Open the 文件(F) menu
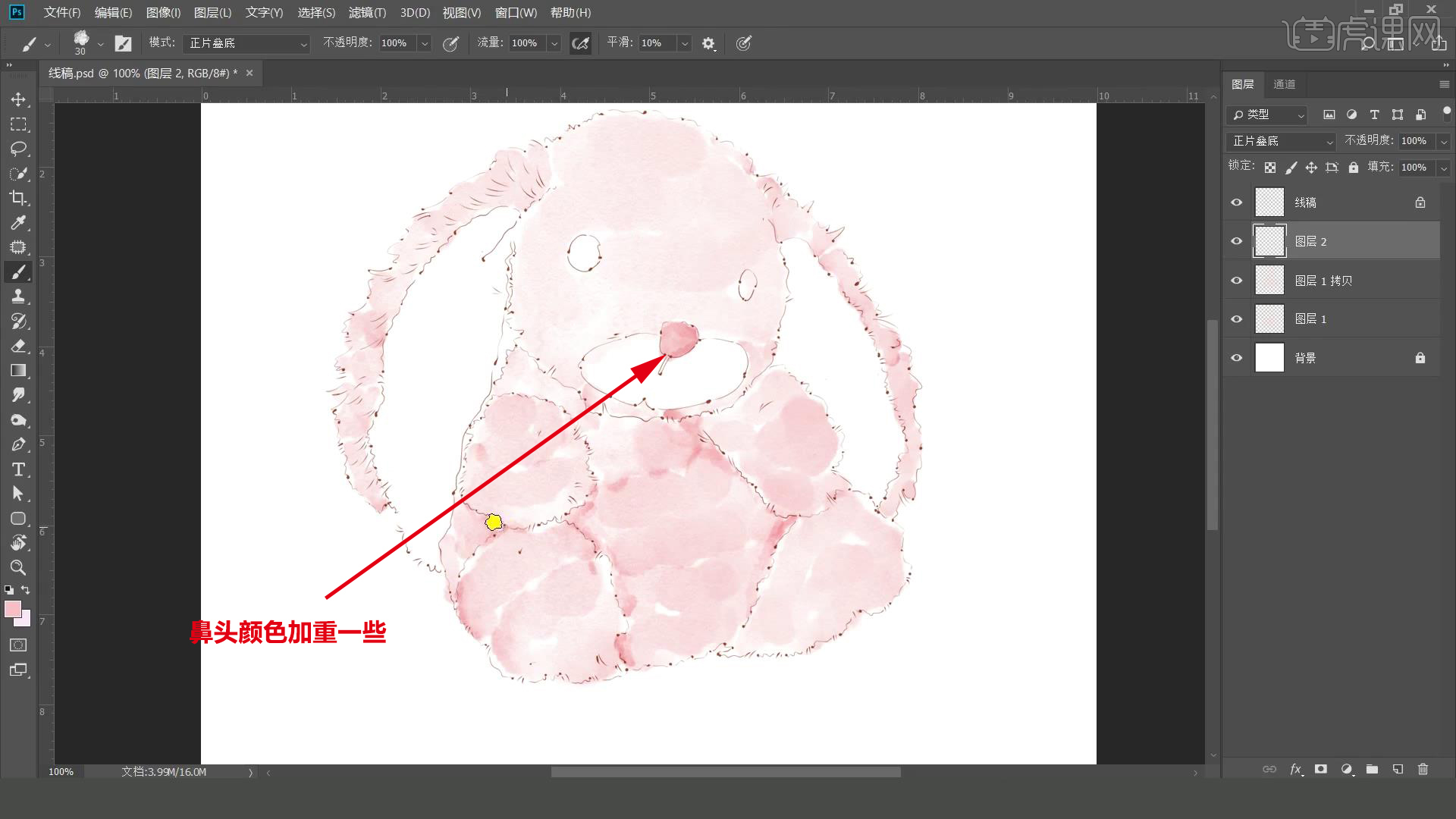 (62, 13)
